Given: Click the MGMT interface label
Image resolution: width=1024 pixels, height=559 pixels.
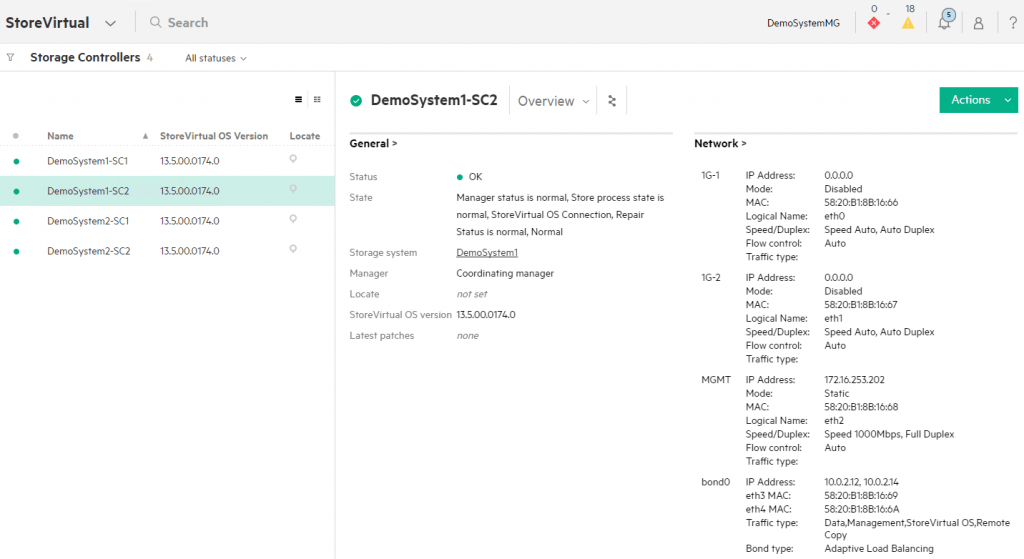Looking at the screenshot, I should click(716, 379).
